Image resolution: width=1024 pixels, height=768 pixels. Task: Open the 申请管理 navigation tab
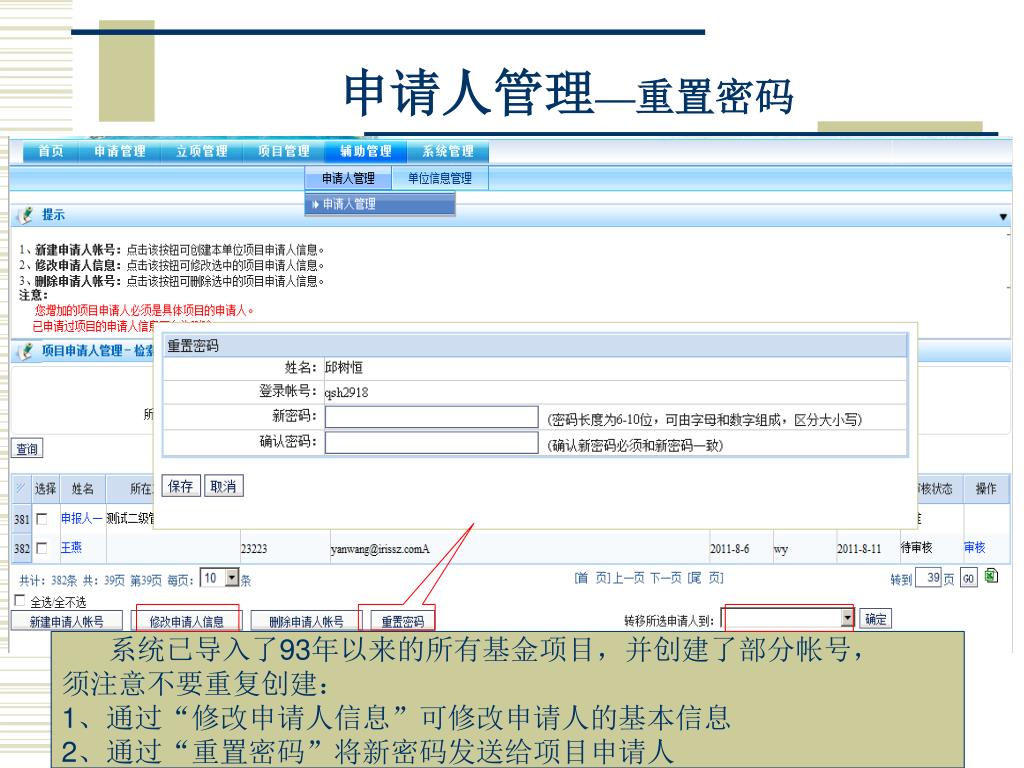click(x=120, y=152)
